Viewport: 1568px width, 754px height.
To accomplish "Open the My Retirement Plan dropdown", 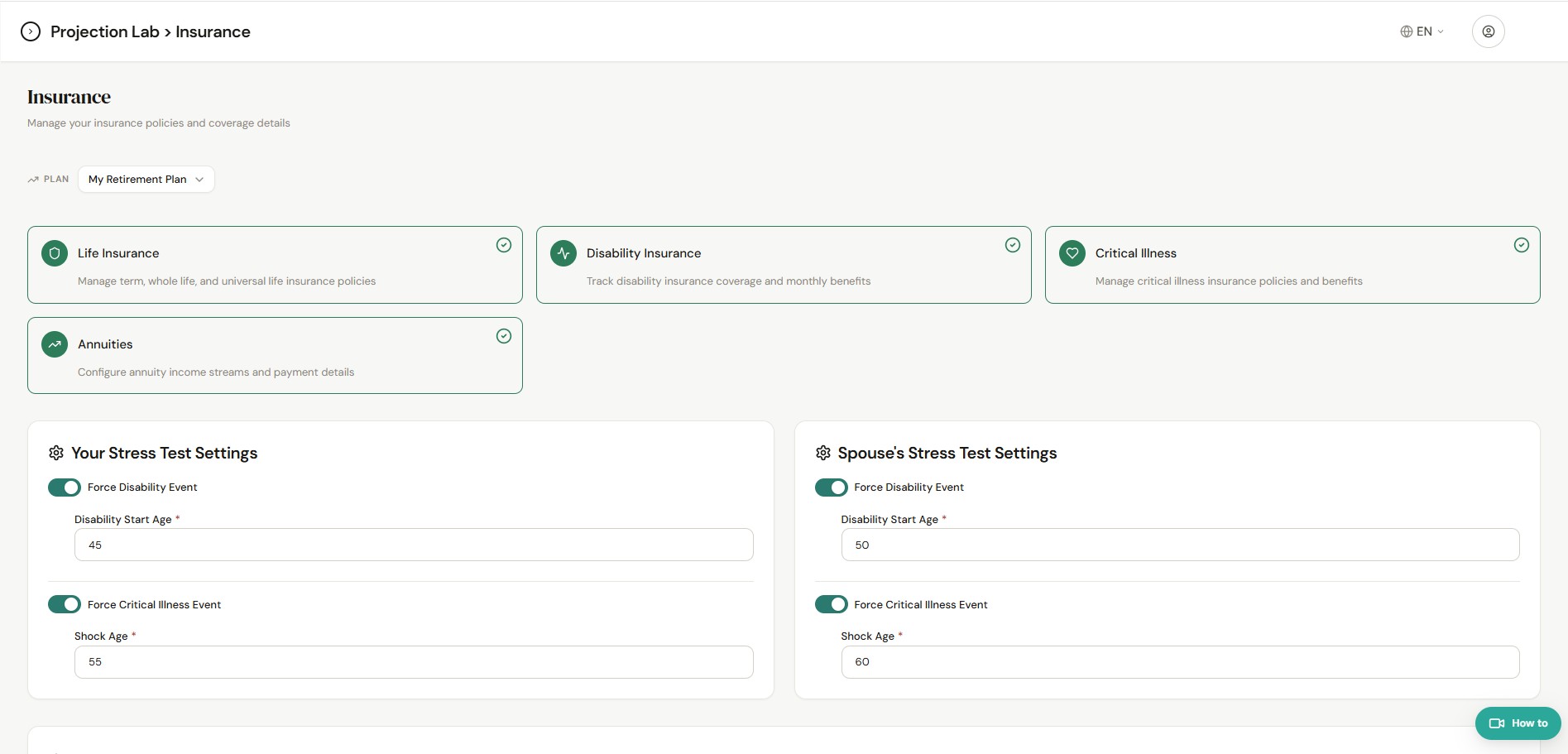I will 146,180.
